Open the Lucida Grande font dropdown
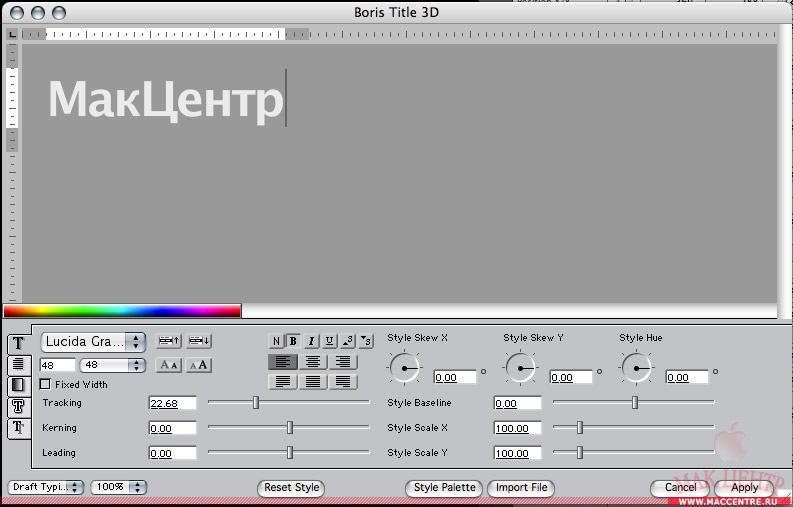 [x=93, y=342]
